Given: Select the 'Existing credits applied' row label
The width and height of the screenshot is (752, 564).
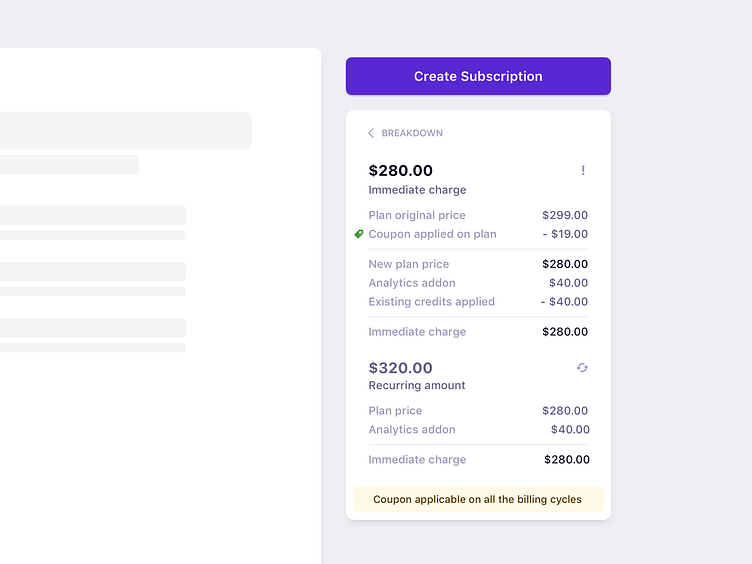Looking at the screenshot, I should (431, 301).
